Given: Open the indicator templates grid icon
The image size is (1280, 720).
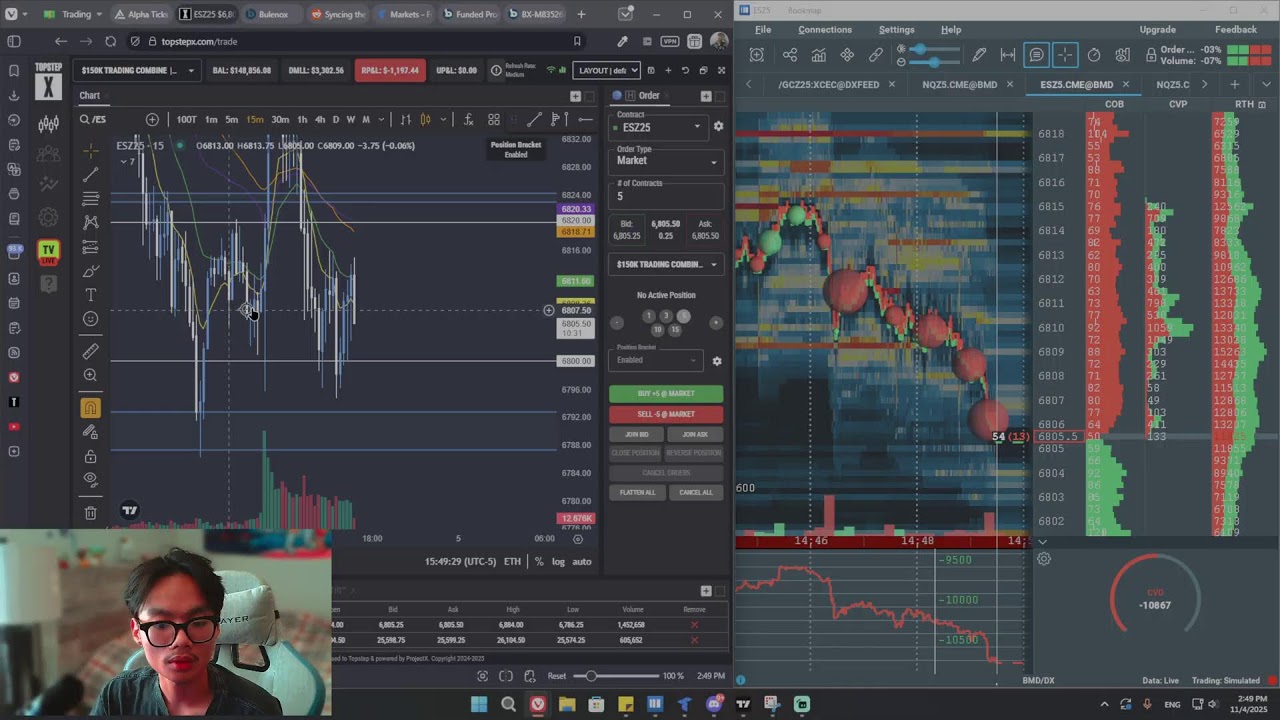Looking at the screenshot, I should 494,119.
